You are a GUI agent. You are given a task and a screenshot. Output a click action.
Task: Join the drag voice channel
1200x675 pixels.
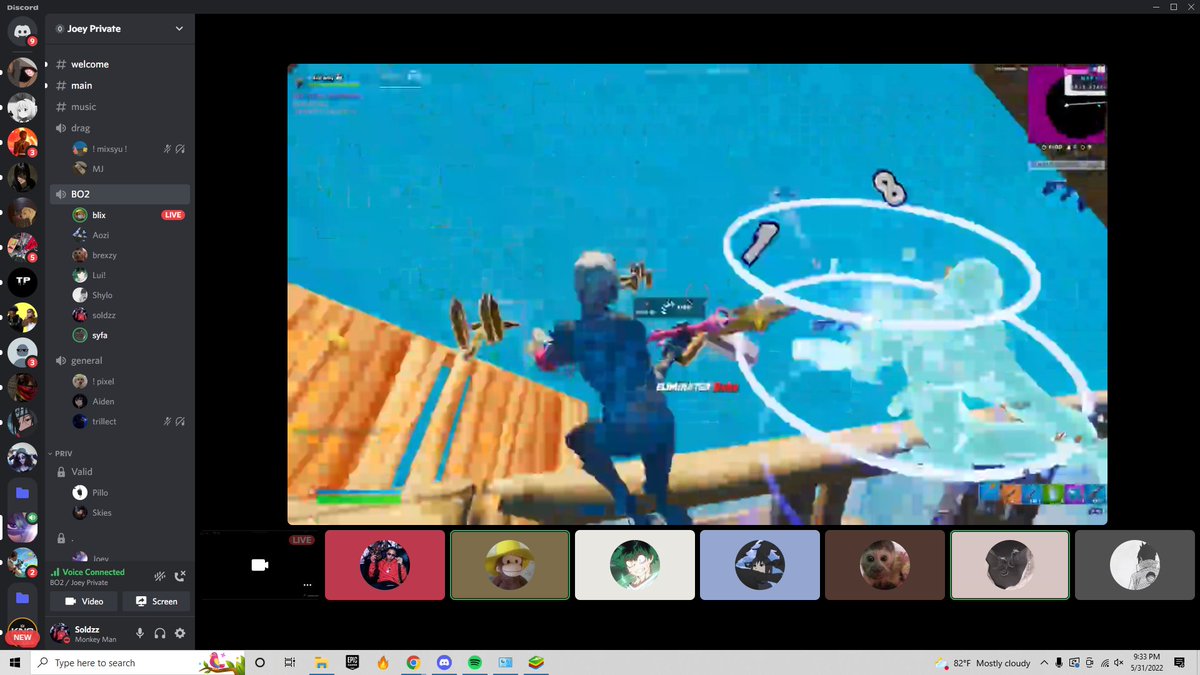point(120,128)
